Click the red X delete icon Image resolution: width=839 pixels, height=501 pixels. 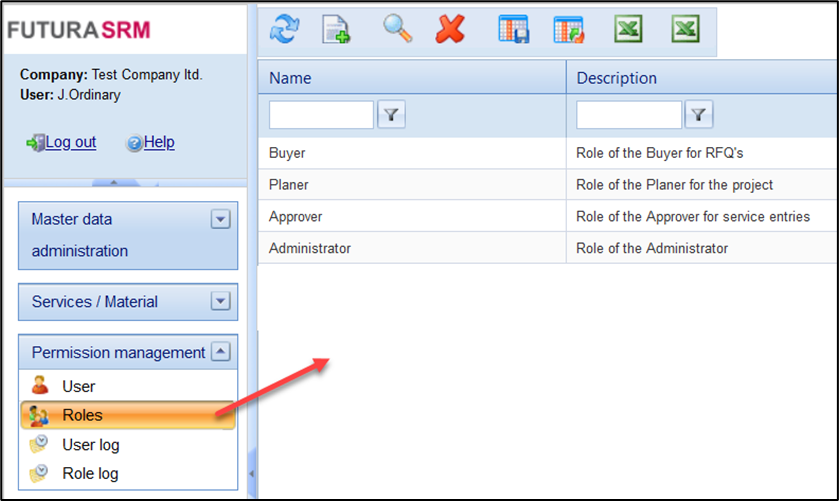[x=450, y=31]
